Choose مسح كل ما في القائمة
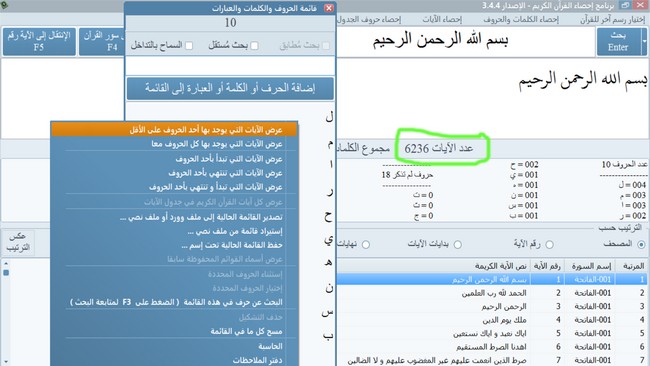650x366 pixels. coord(174,331)
